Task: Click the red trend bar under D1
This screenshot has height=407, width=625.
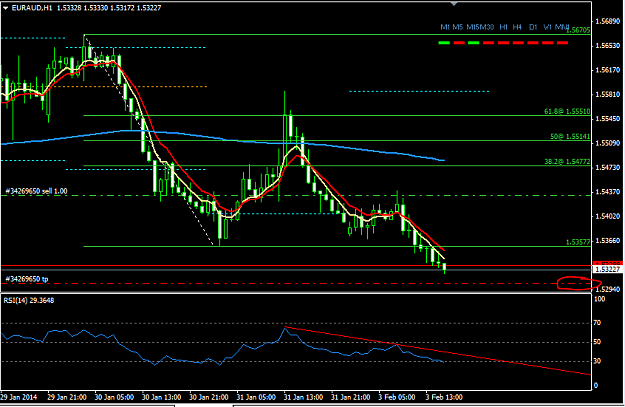Action: (533, 43)
